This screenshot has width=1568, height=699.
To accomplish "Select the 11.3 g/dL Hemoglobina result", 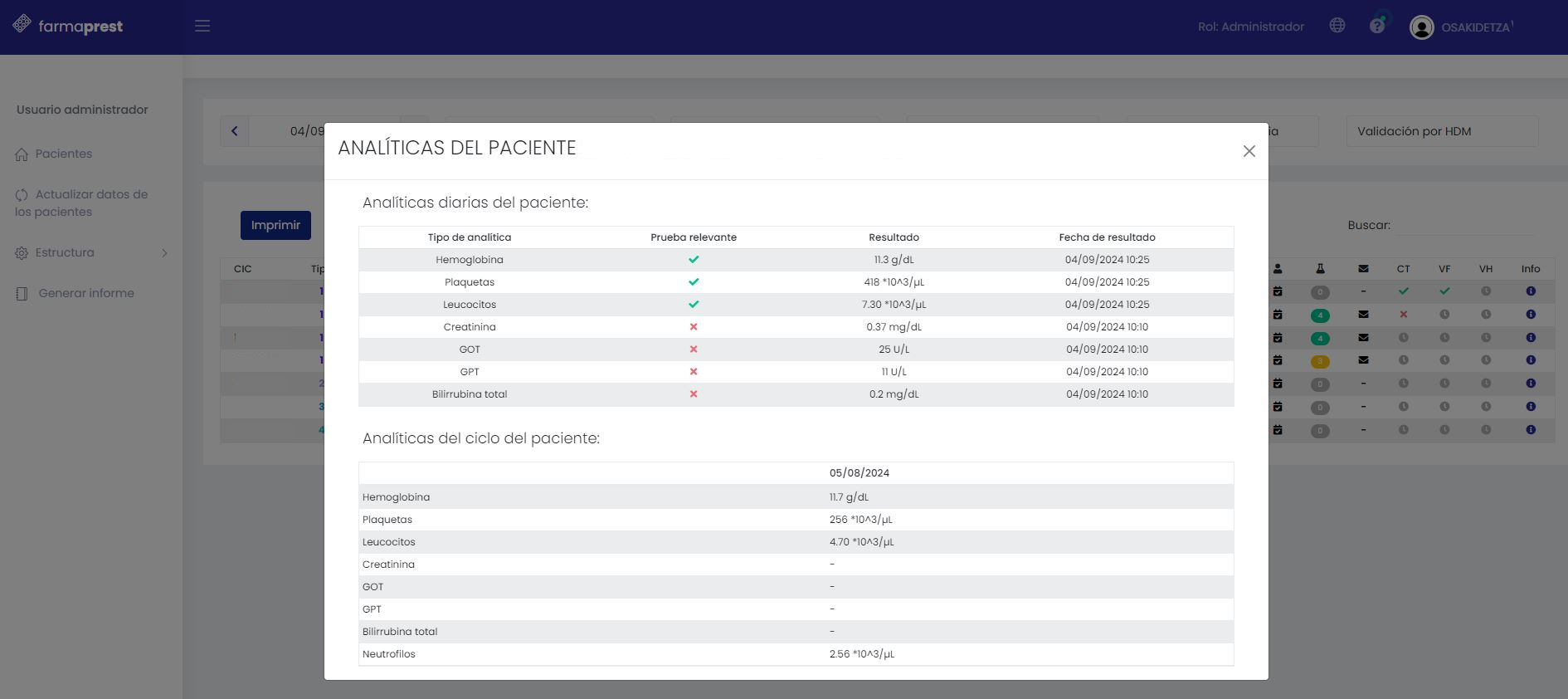I will [x=894, y=260].
